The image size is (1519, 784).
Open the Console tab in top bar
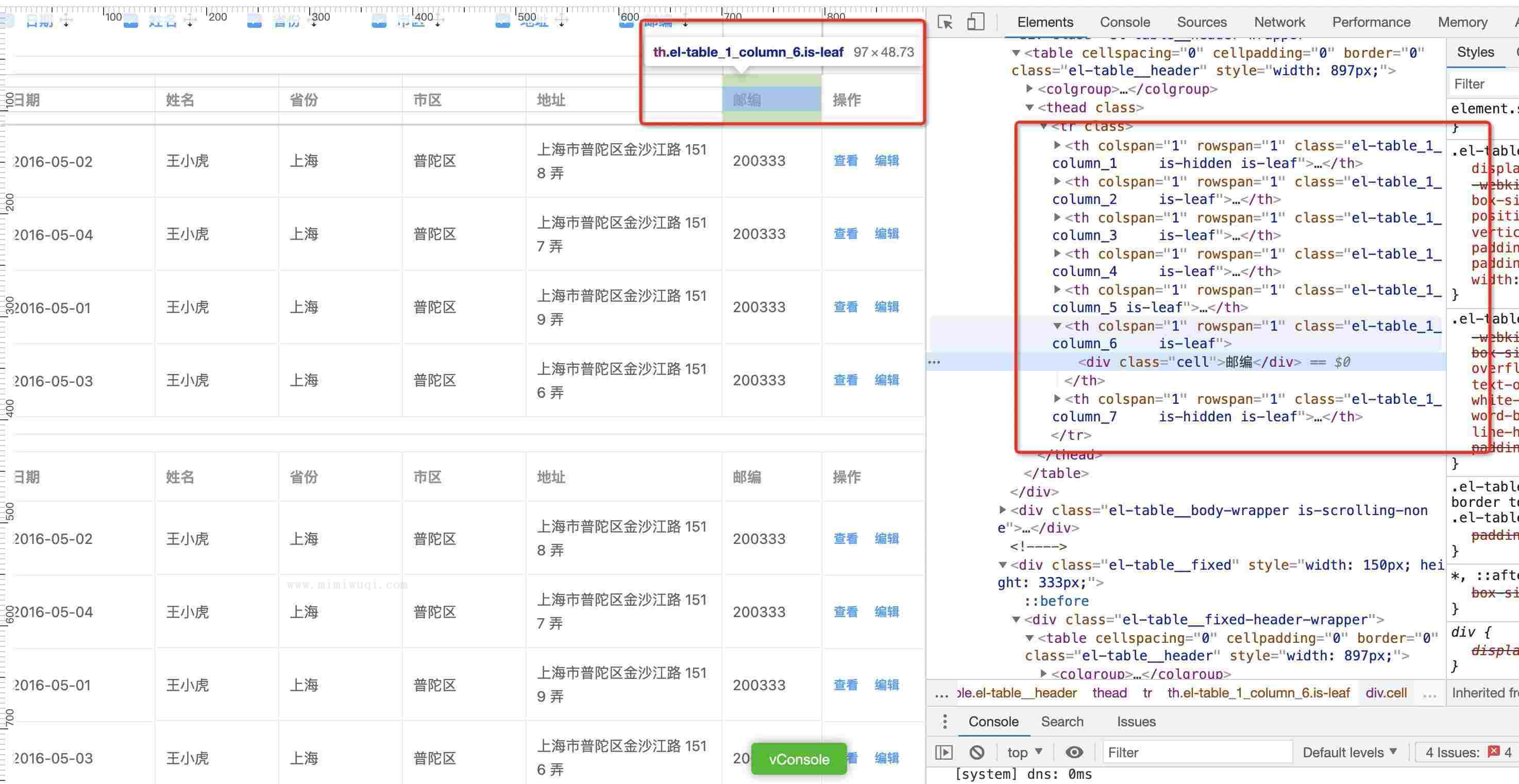click(1124, 22)
